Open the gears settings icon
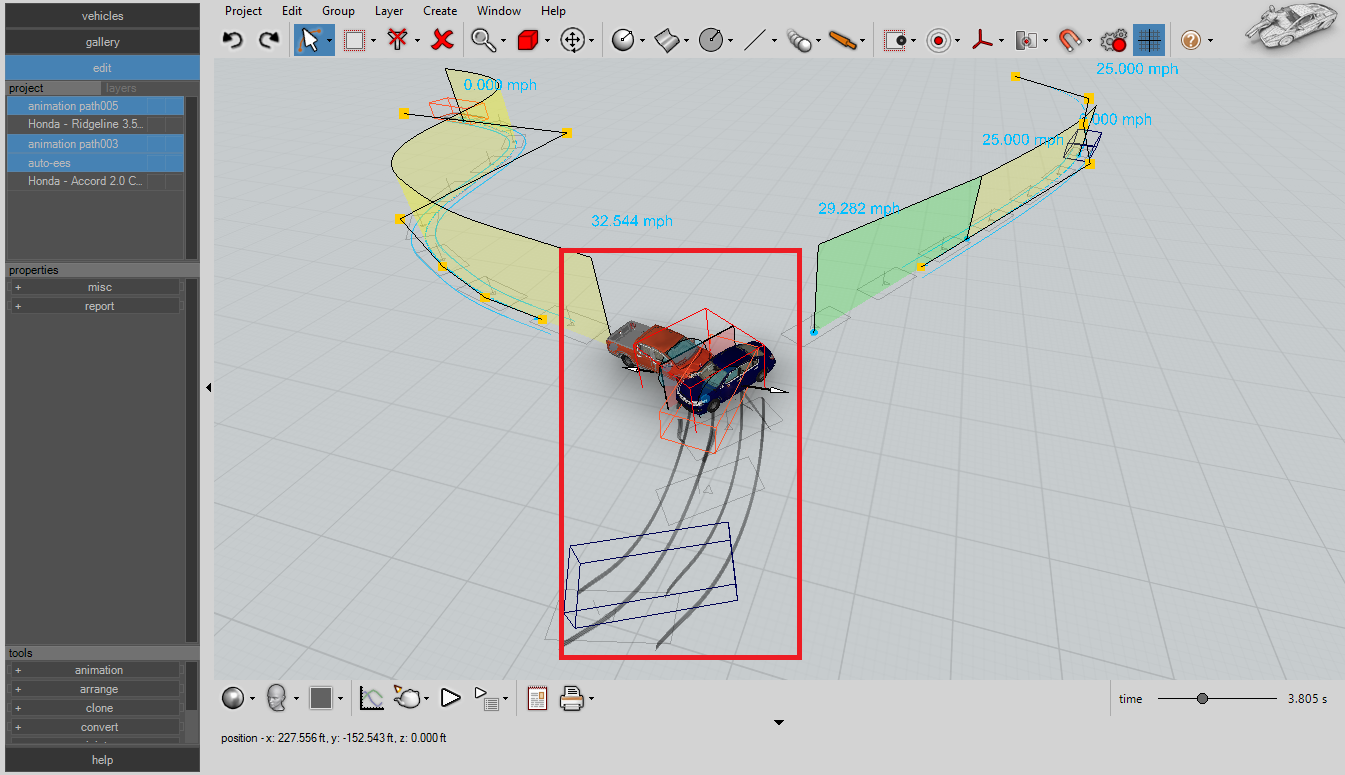The height and width of the screenshot is (775, 1345). point(1113,40)
